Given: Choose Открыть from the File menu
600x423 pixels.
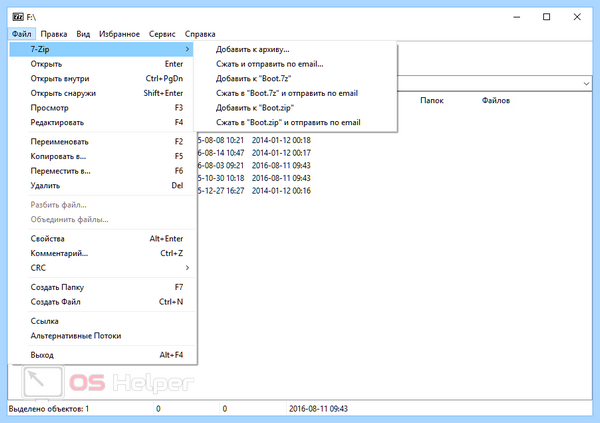Looking at the screenshot, I should 101,64.
